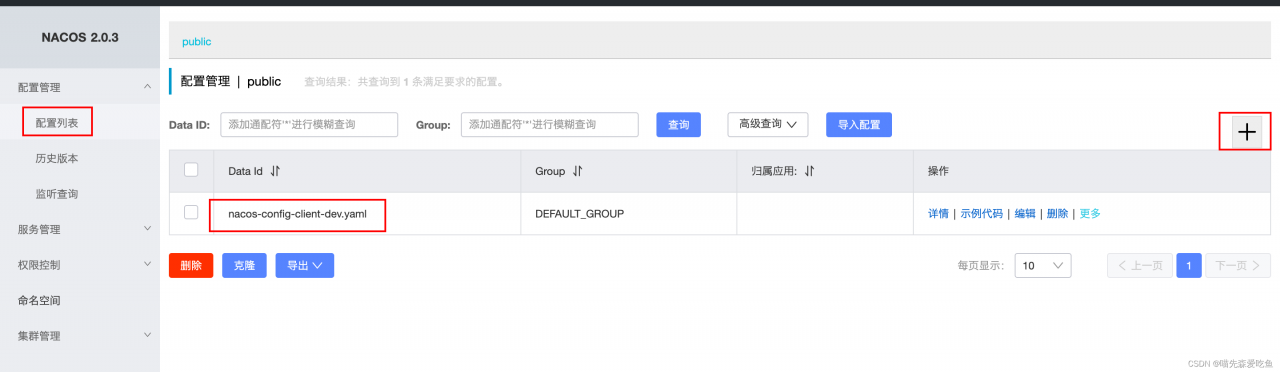The image size is (1280, 372).
Task: Click the 导入配置 import button
Action: click(859, 124)
